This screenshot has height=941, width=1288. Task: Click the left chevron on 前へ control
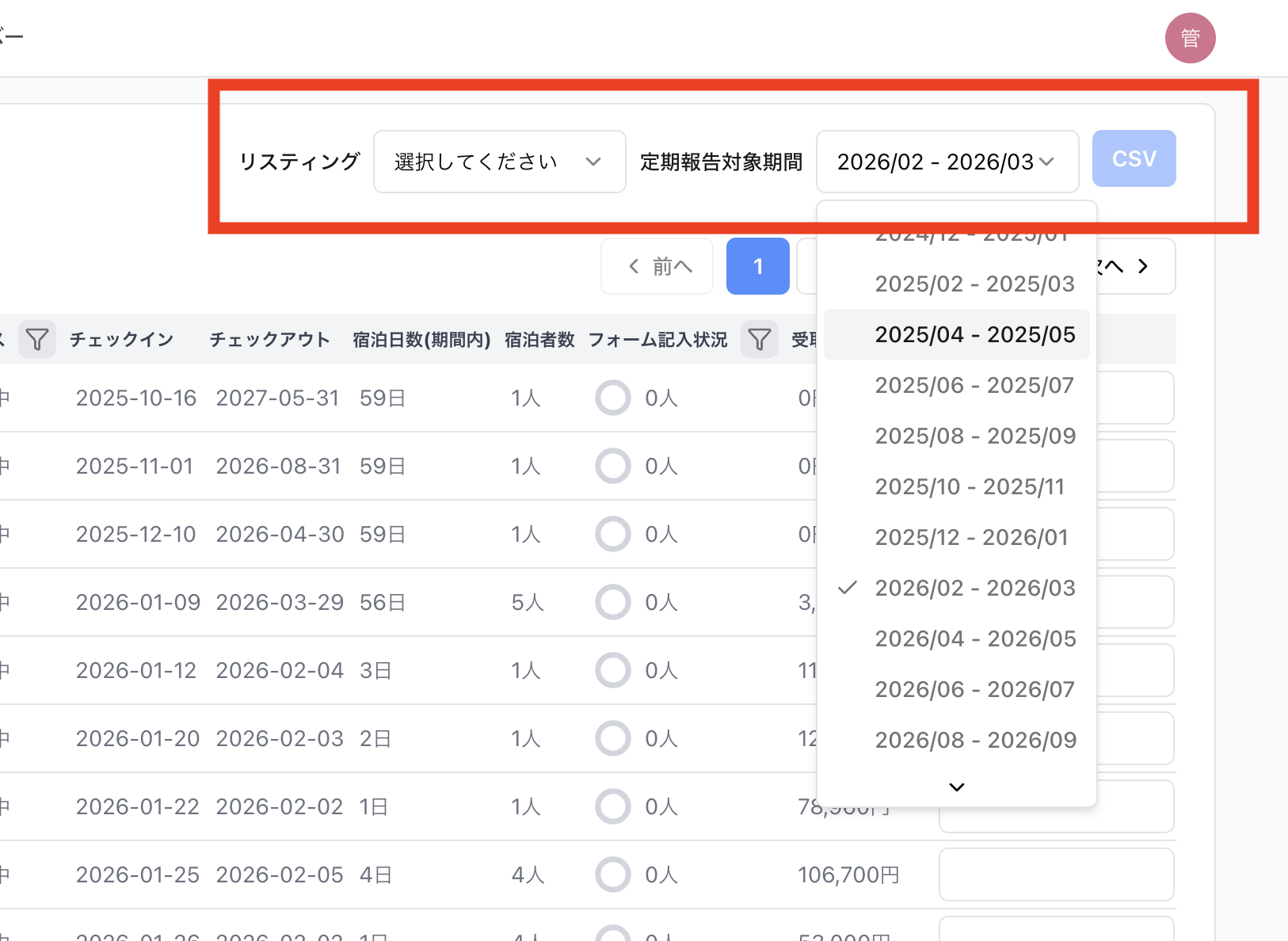(633, 266)
